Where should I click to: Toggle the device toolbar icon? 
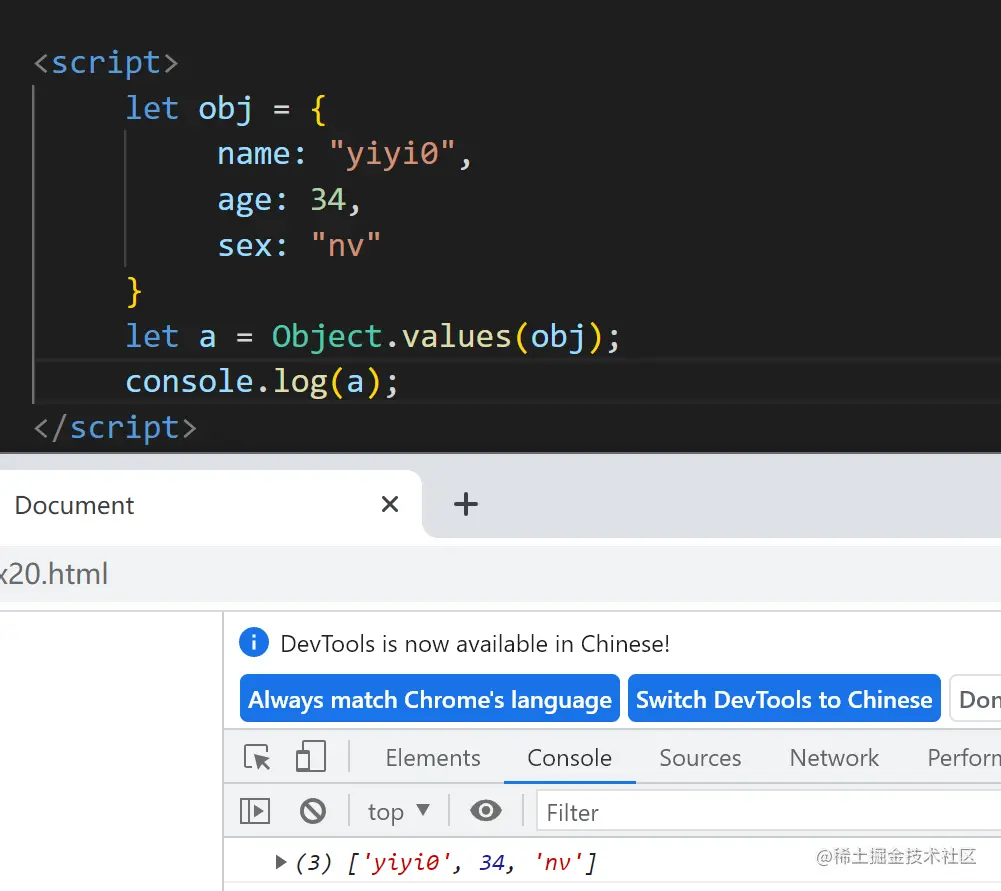coord(311,757)
